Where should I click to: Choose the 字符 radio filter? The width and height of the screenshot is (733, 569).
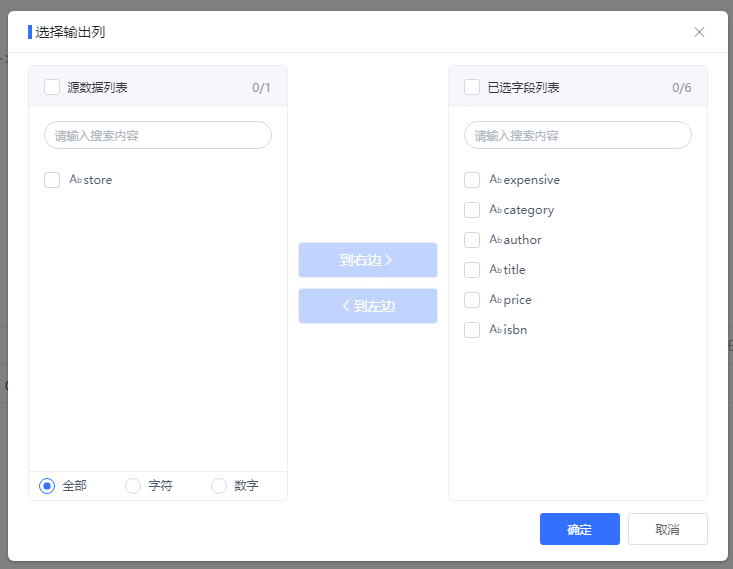tap(133, 486)
